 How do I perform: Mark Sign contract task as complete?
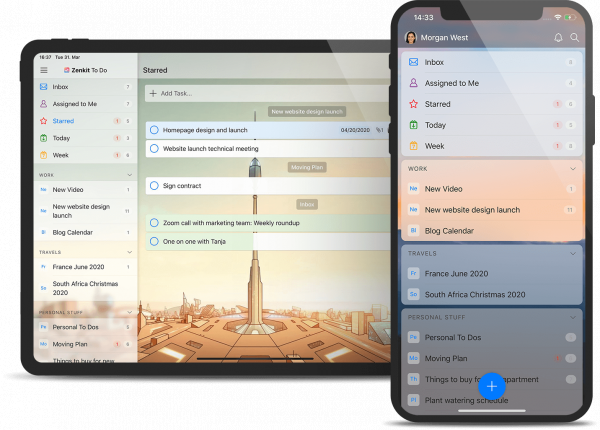point(154,185)
